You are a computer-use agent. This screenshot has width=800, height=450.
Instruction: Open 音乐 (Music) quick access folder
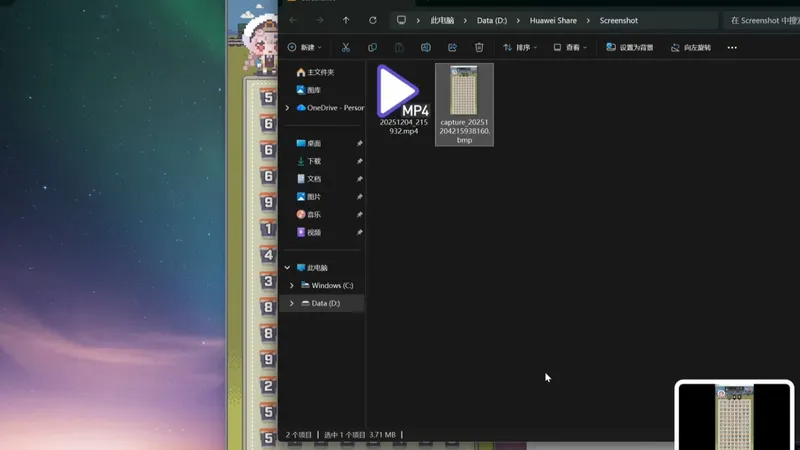pos(309,215)
